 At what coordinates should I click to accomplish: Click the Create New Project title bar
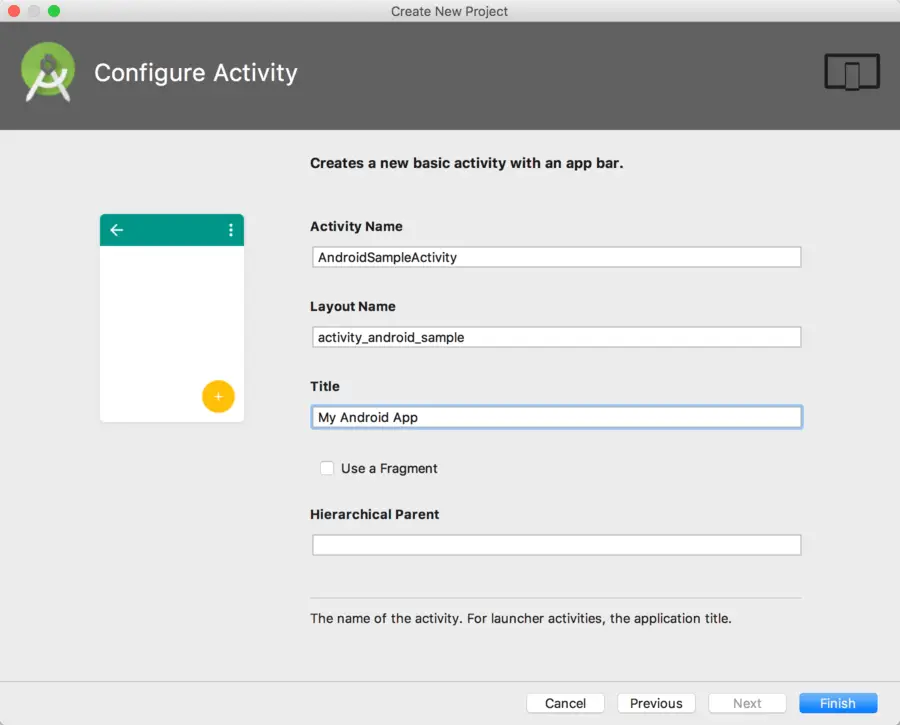coord(450,11)
